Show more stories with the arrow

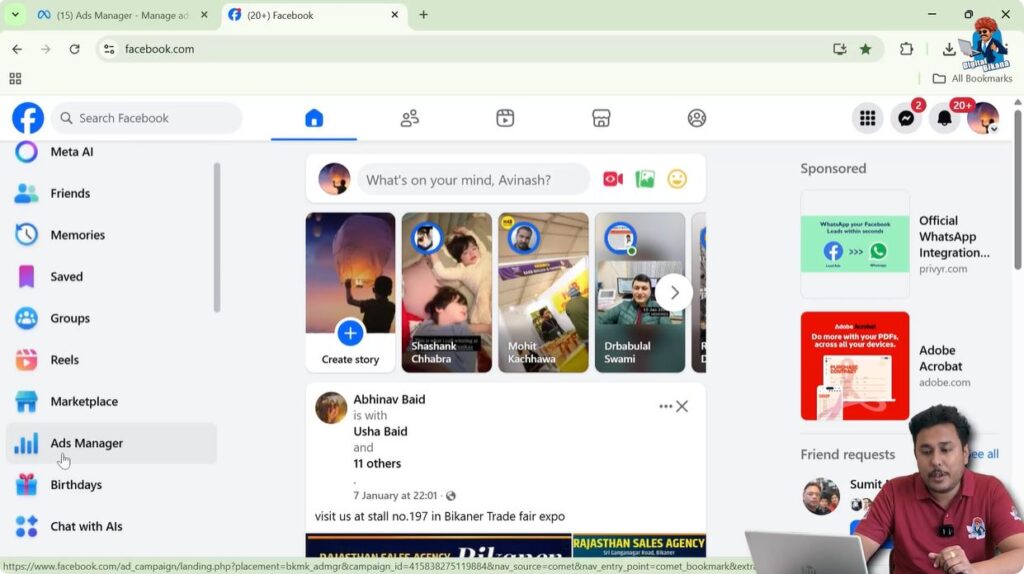pos(674,293)
